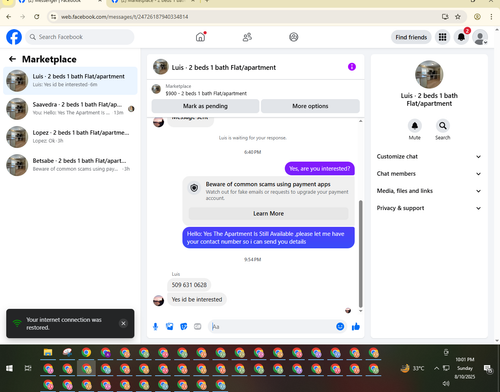This screenshot has height=392, width=500.
Task: View site information icon in address bar
Action: 53,17
